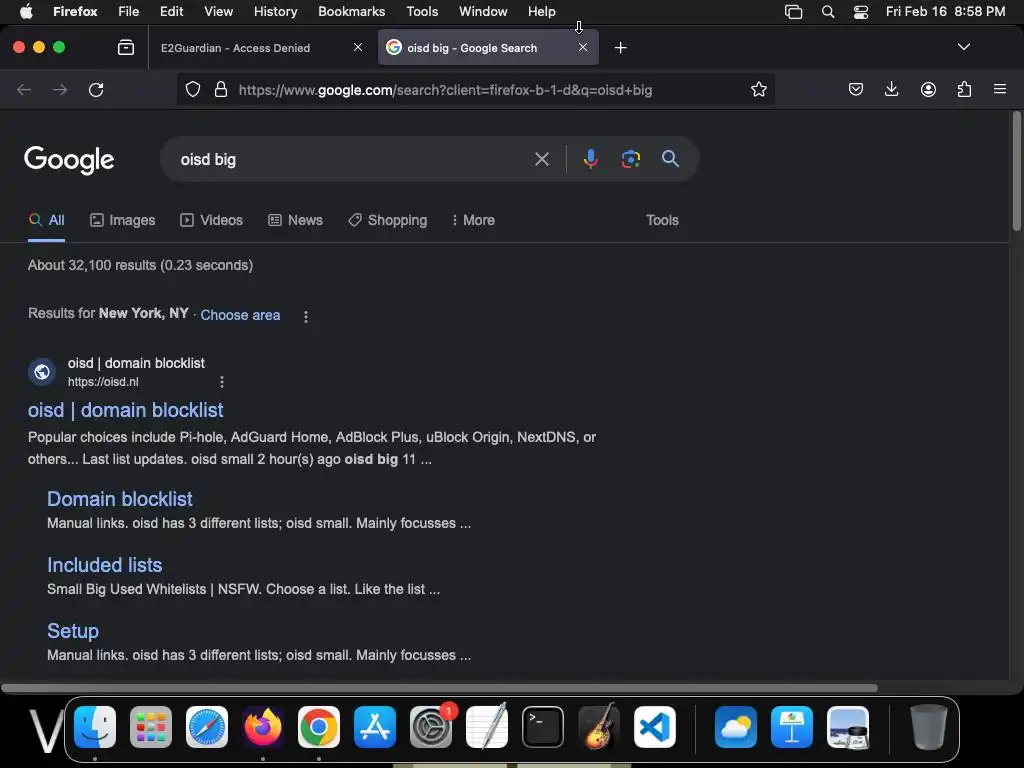Open the Firefox hamburger application menu
Screen dimensions: 1024x768
point(1000,89)
